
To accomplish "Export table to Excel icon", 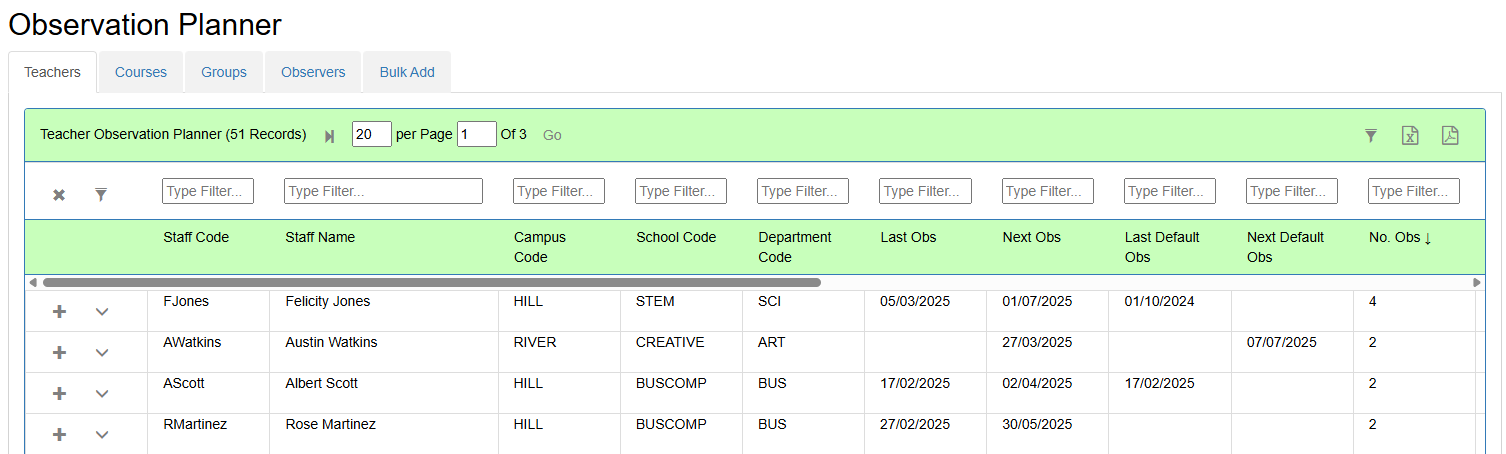I will [1410, 136].
